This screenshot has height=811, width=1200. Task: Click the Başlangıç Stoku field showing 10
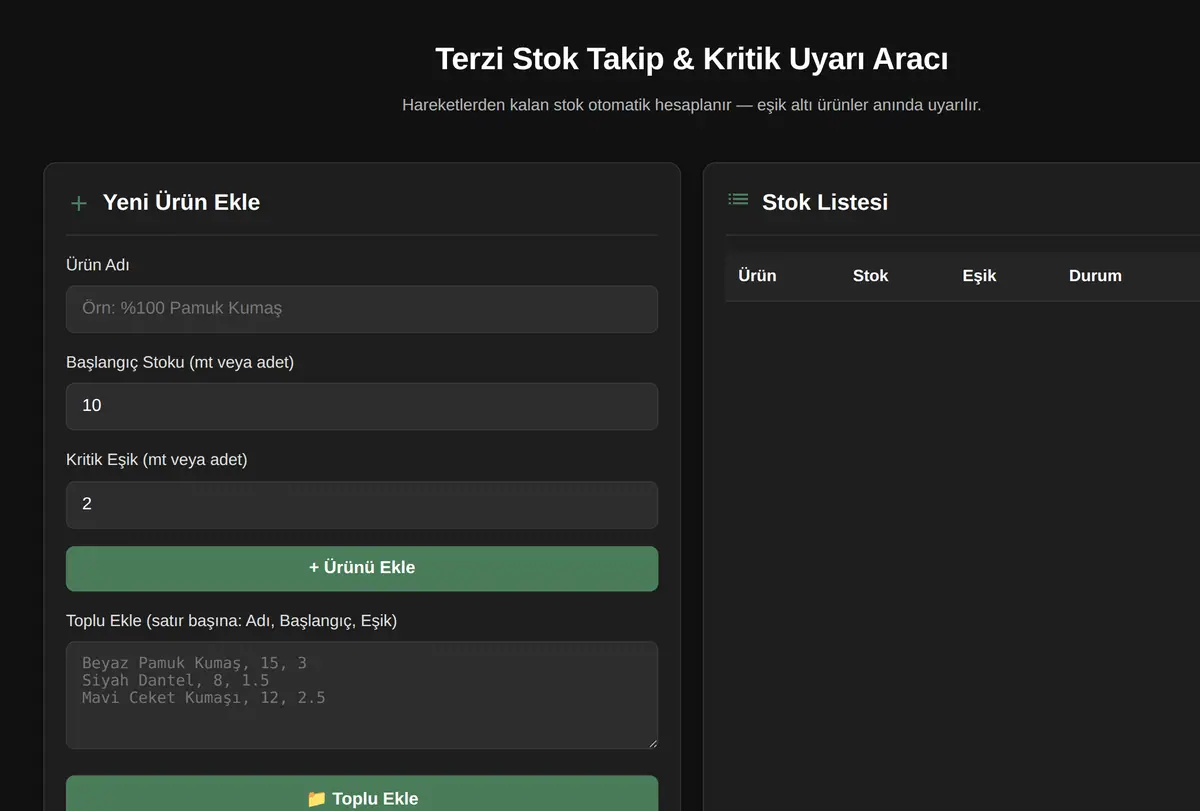point(362,406)
